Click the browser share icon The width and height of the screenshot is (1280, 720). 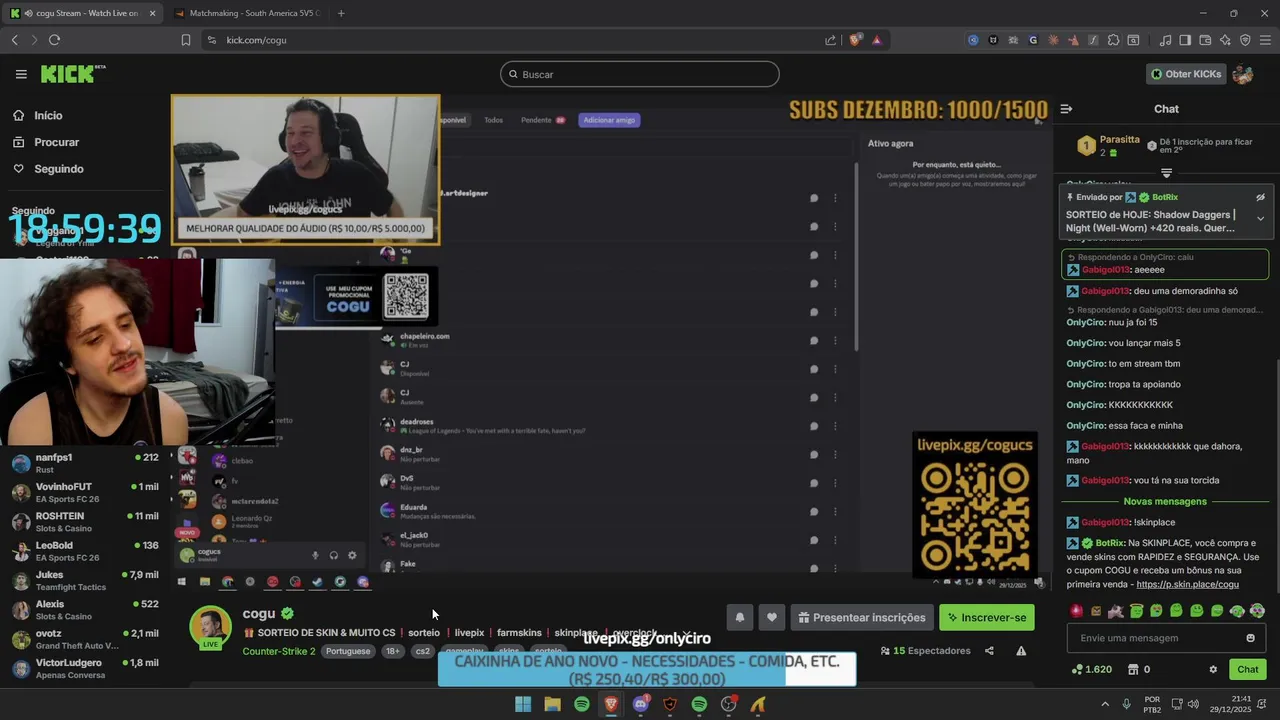pyautogui.click(x=830, y=40)
